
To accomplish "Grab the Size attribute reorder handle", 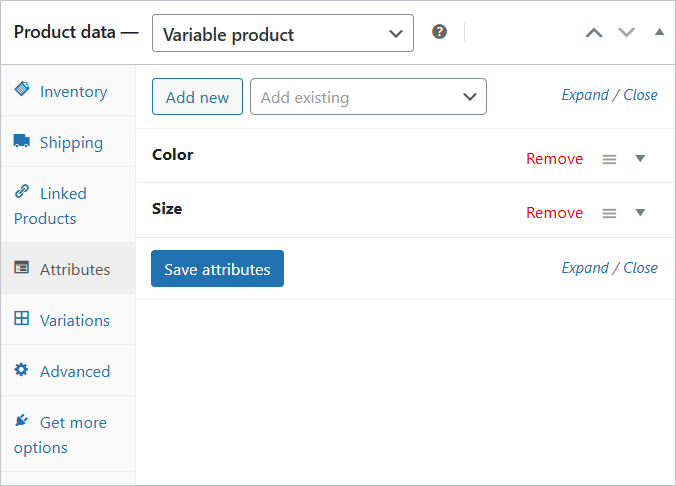I will pyautogui.click(x=609, y=213).
